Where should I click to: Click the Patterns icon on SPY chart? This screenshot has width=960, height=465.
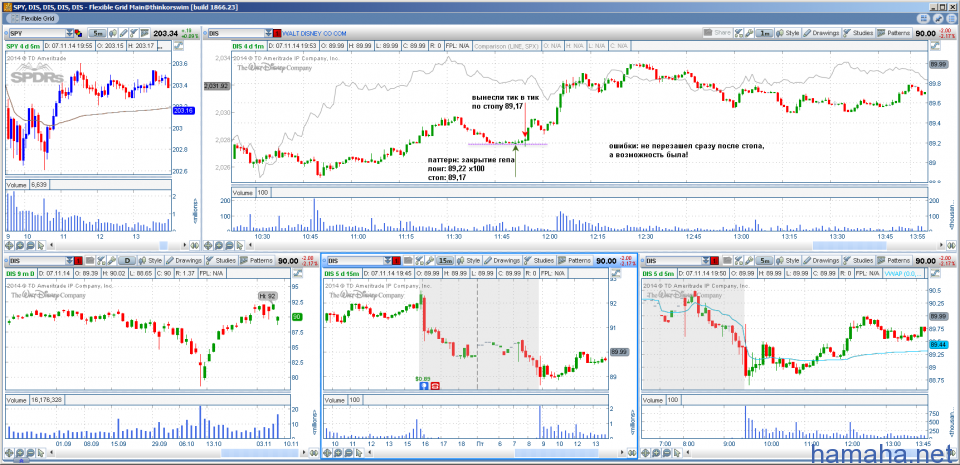[x=144, y=33]
